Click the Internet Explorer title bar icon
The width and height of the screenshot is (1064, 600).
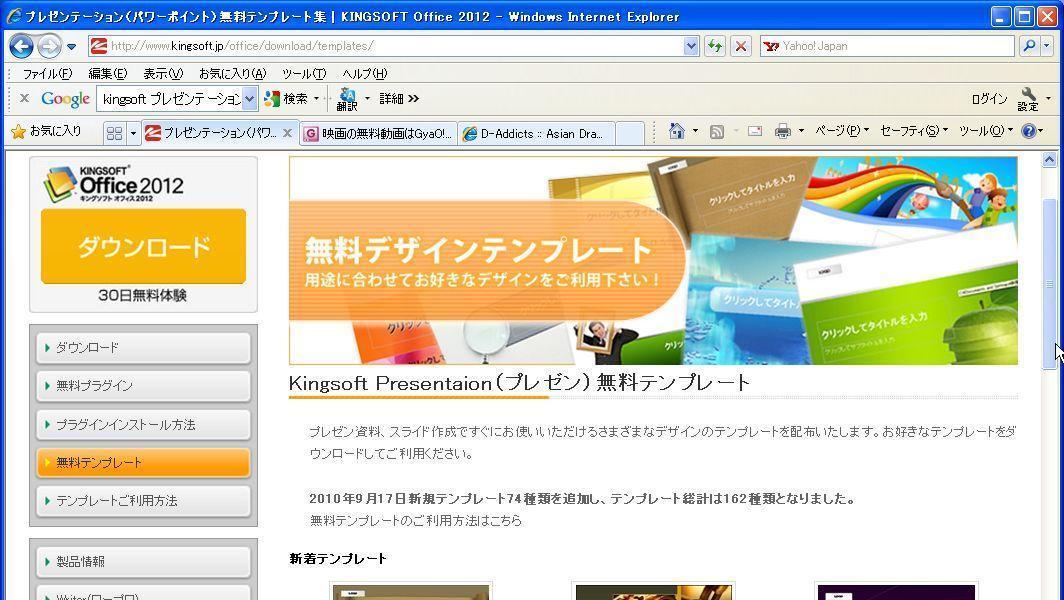click(x=14, y=16)
